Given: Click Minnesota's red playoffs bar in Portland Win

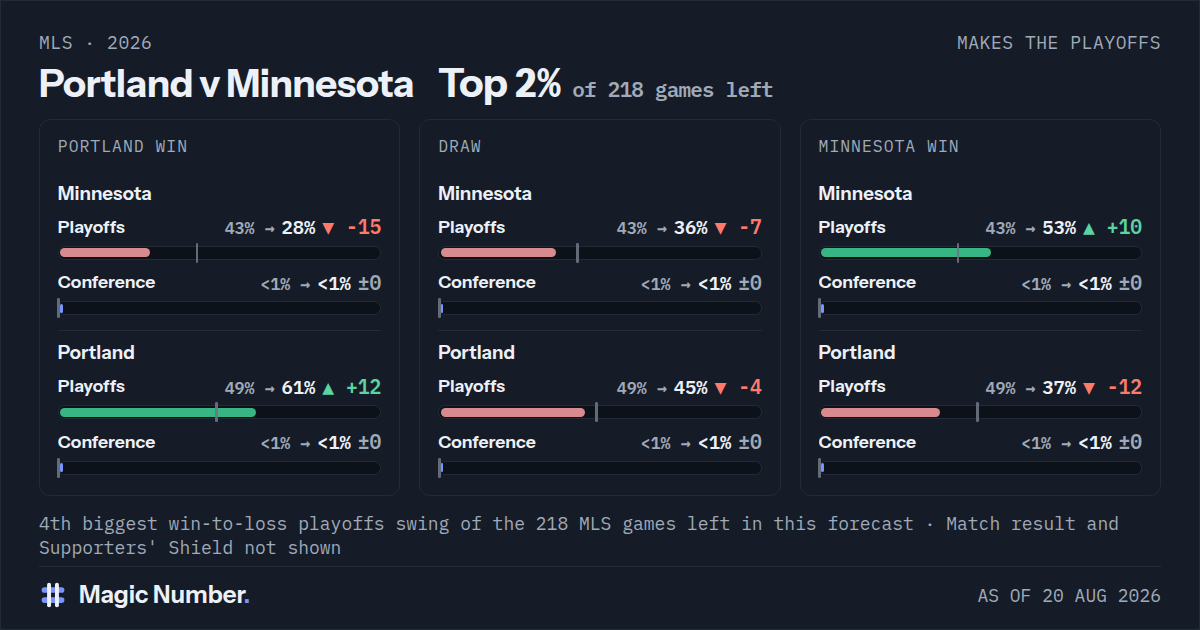Looking at the screenshot, I should pos(105,253).
